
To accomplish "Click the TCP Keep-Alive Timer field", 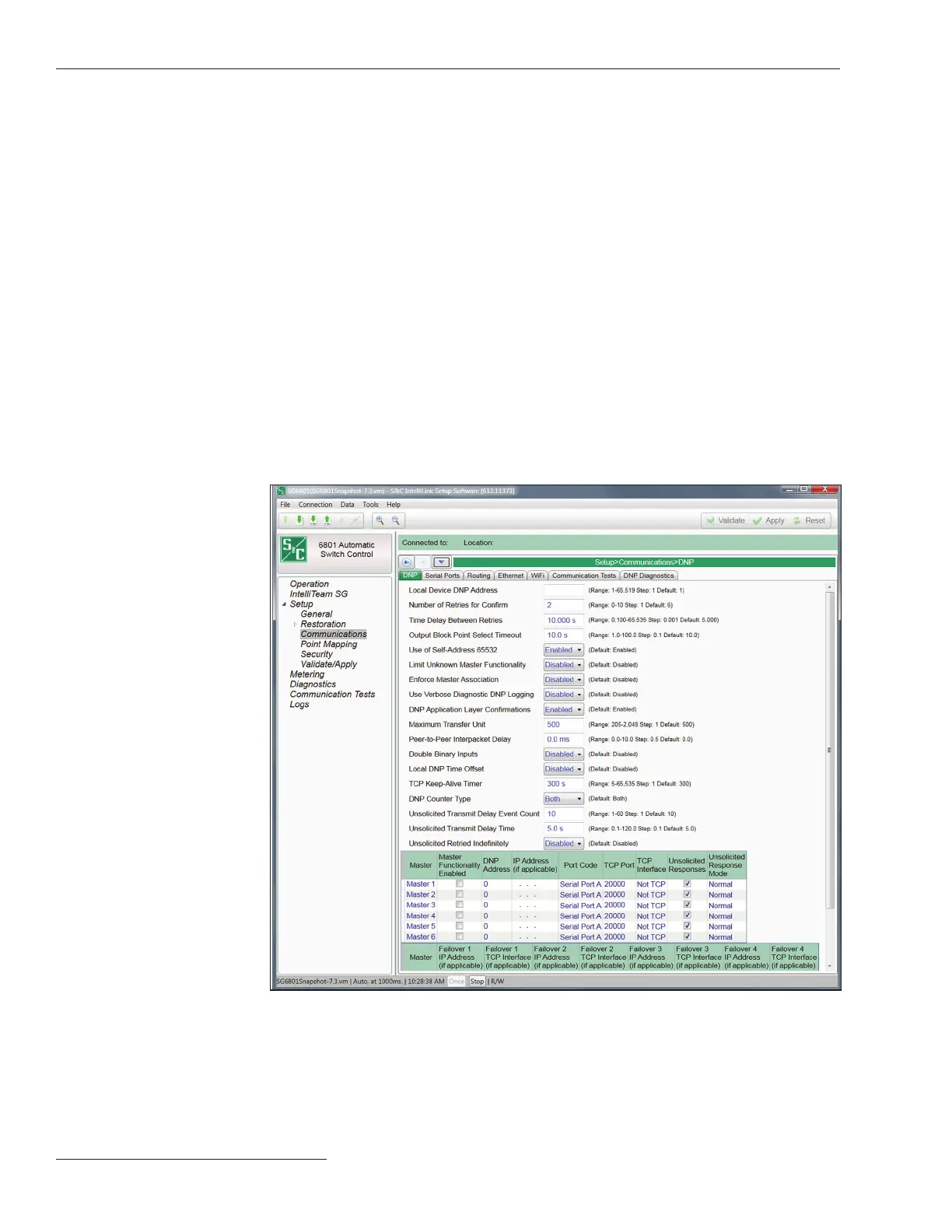I will tap(563, 784).
